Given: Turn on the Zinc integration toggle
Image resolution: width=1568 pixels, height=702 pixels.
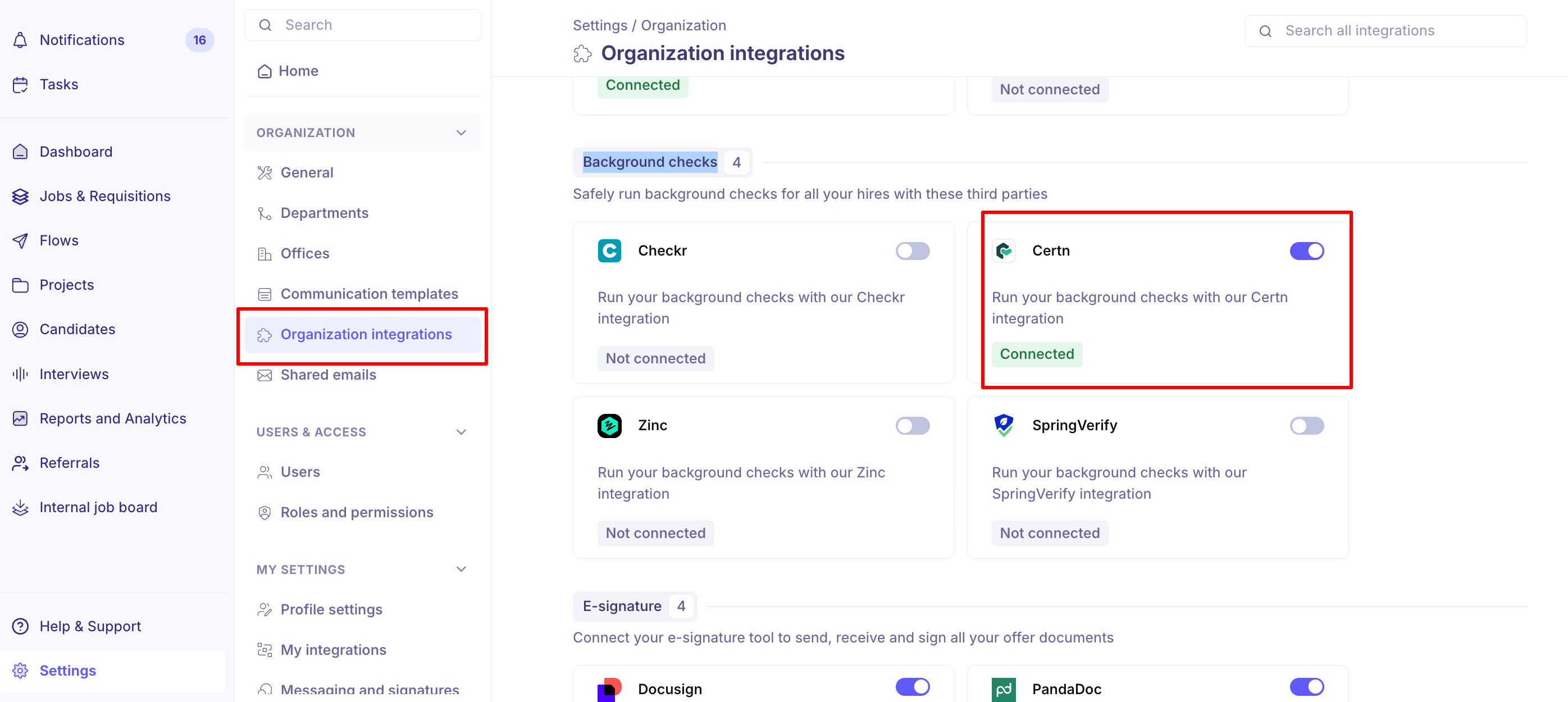Looking at the screenshot, I should click(x=913, y=426).
